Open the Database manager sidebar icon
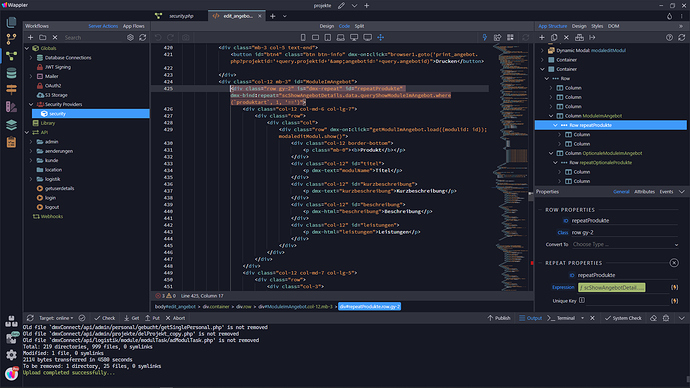This screenshot has height=388, width=690. (11, 73)
